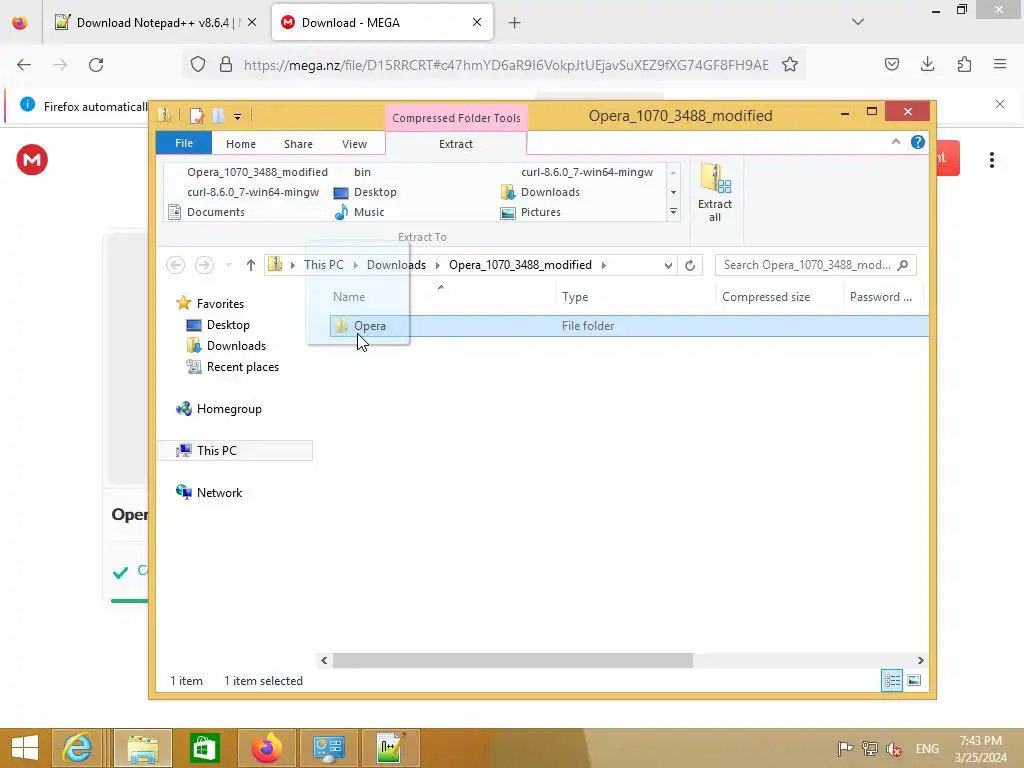Open Favorites in the navigation pane

click(x=220, y=304)
